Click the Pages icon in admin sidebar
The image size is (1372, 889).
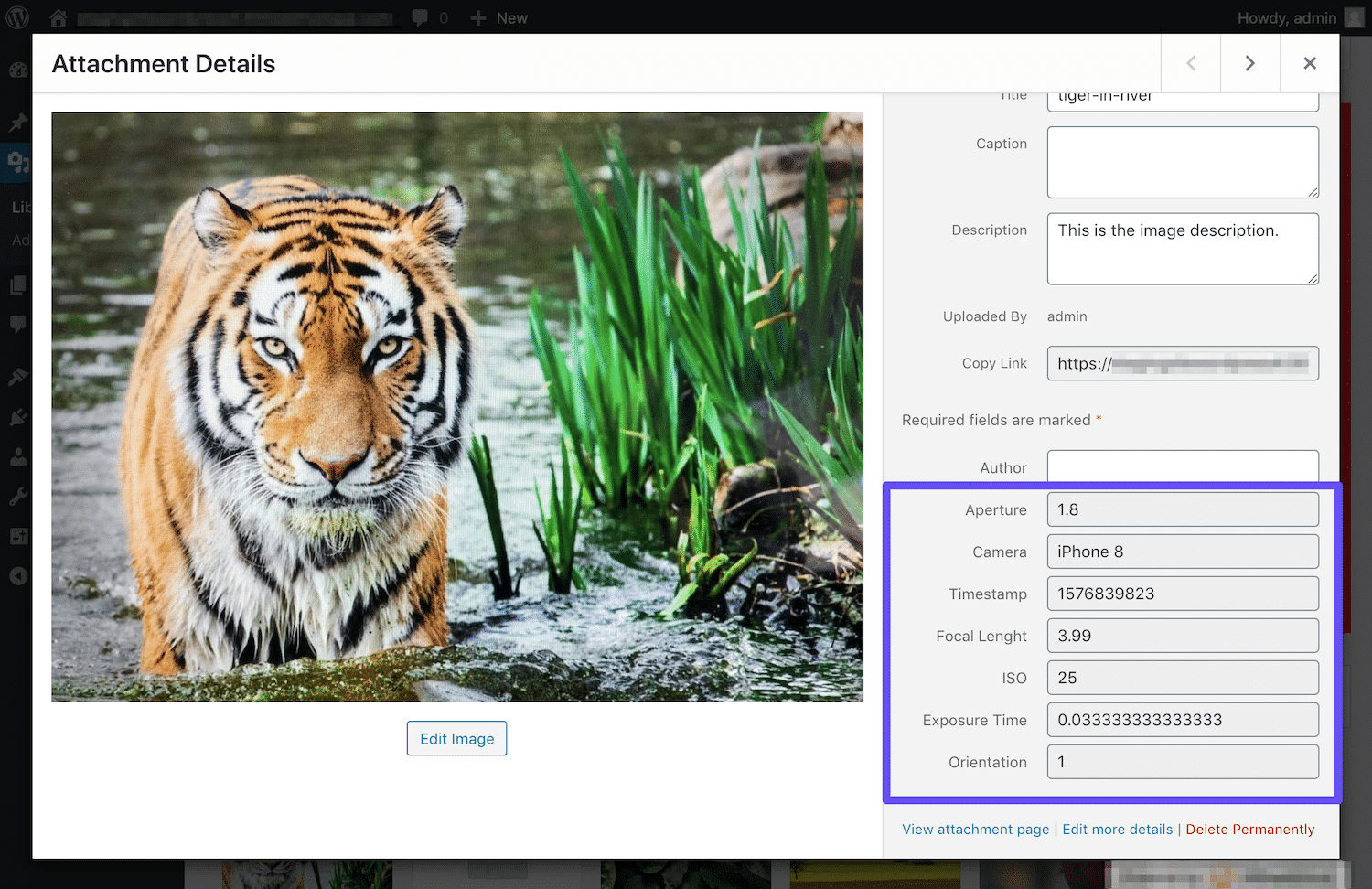tap(17, 284)
